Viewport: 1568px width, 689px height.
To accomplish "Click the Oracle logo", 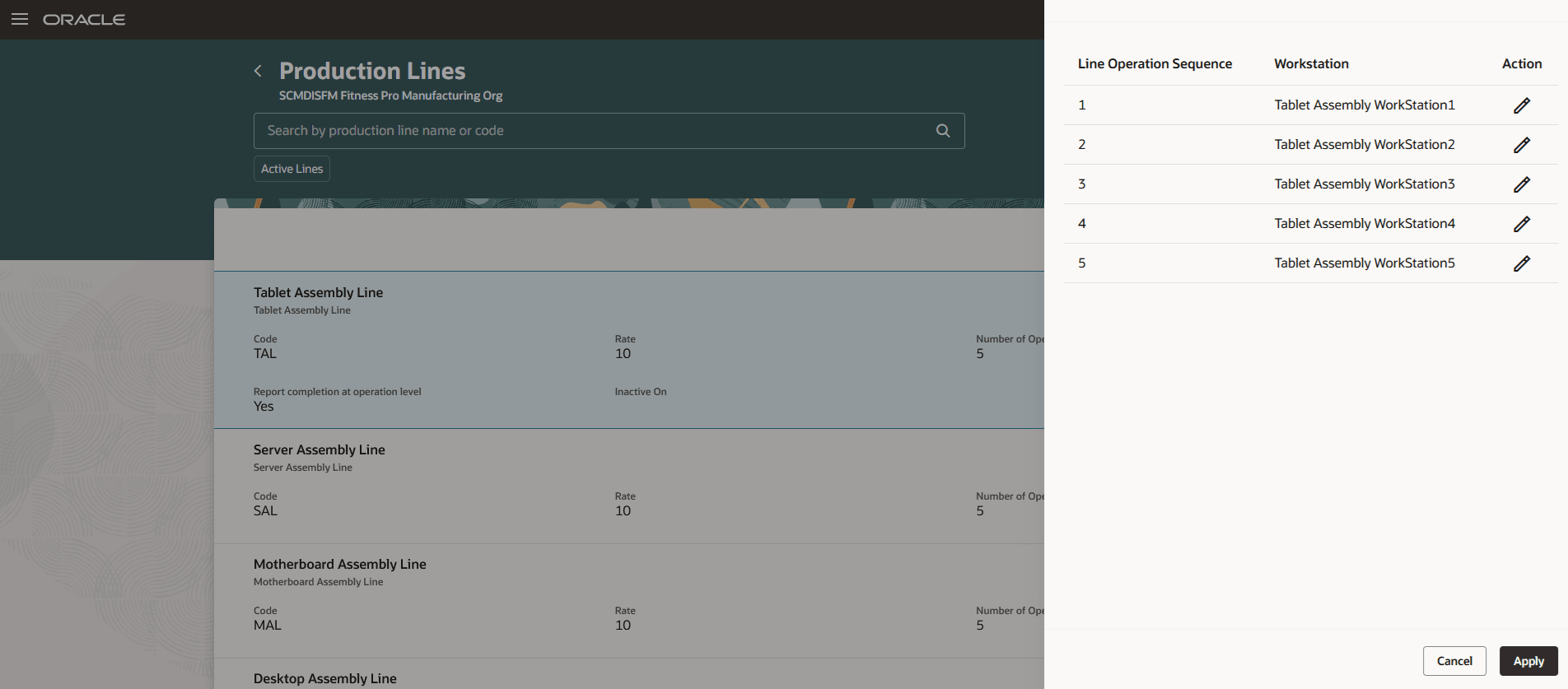I will (84, 19).
